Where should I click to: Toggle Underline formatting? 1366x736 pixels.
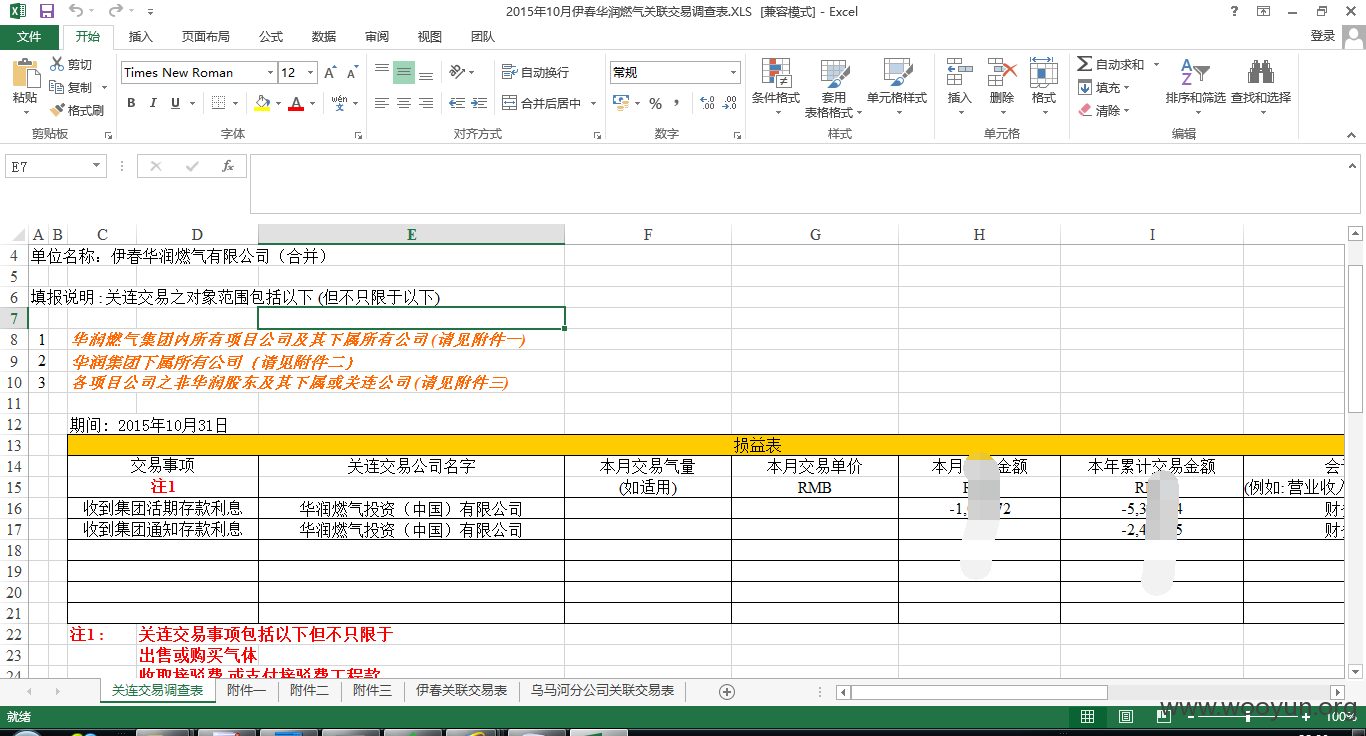pyautogui.click(x=175, y=103)
